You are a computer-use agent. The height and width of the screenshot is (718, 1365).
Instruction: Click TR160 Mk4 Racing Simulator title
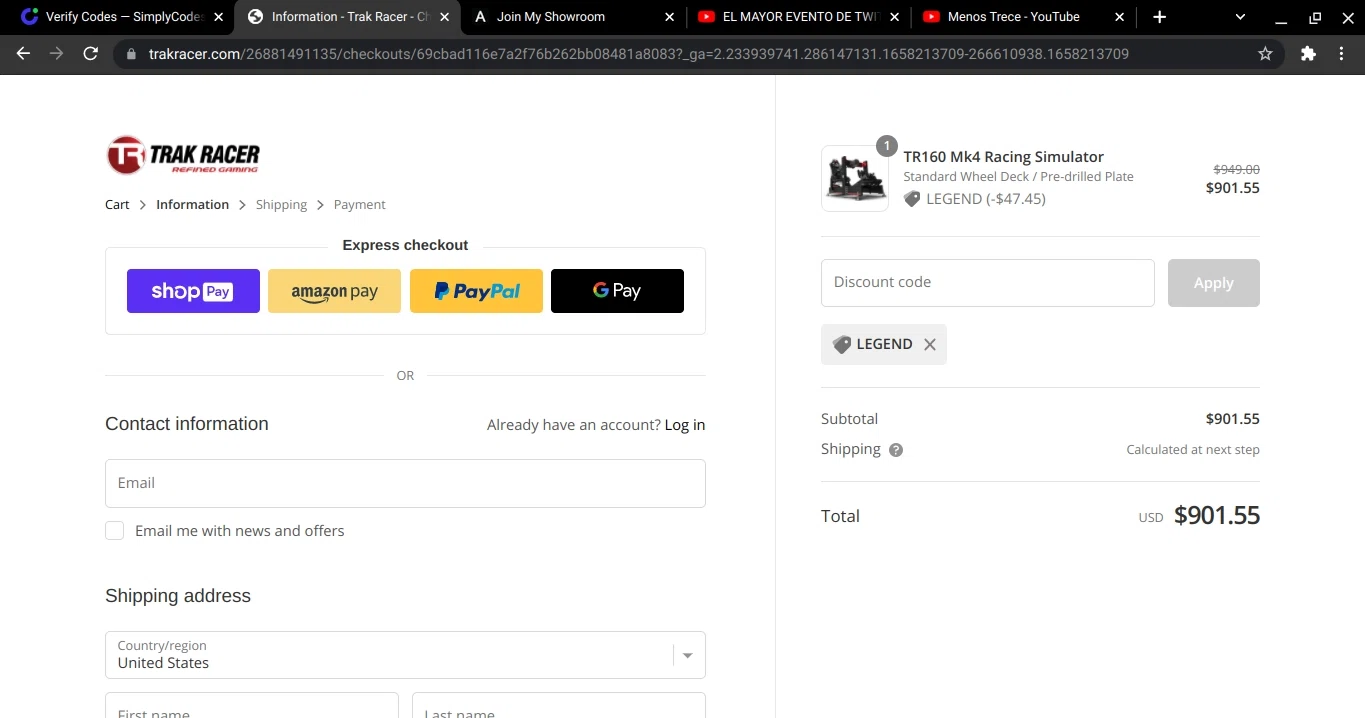(1003, 157)
